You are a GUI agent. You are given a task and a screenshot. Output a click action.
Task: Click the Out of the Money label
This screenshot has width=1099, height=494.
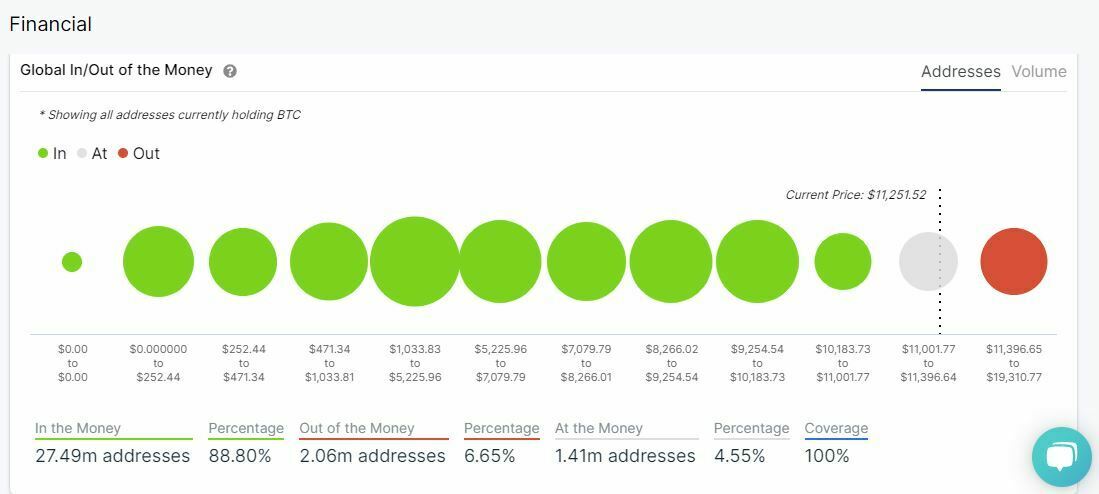click(x=356, y=428)
